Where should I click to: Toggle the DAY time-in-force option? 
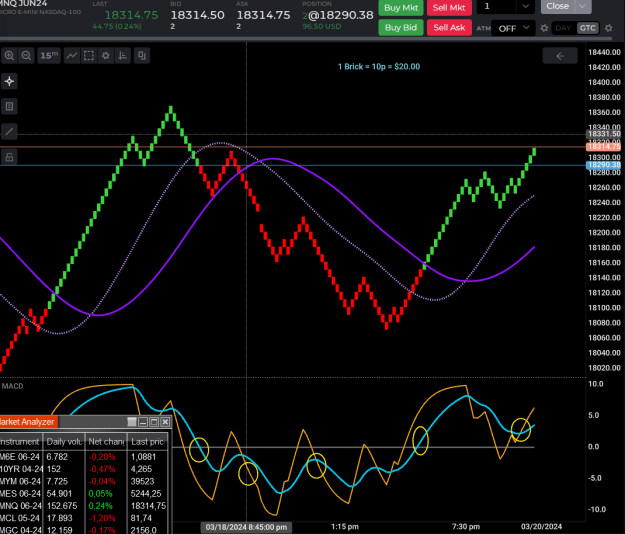[563, 28]
